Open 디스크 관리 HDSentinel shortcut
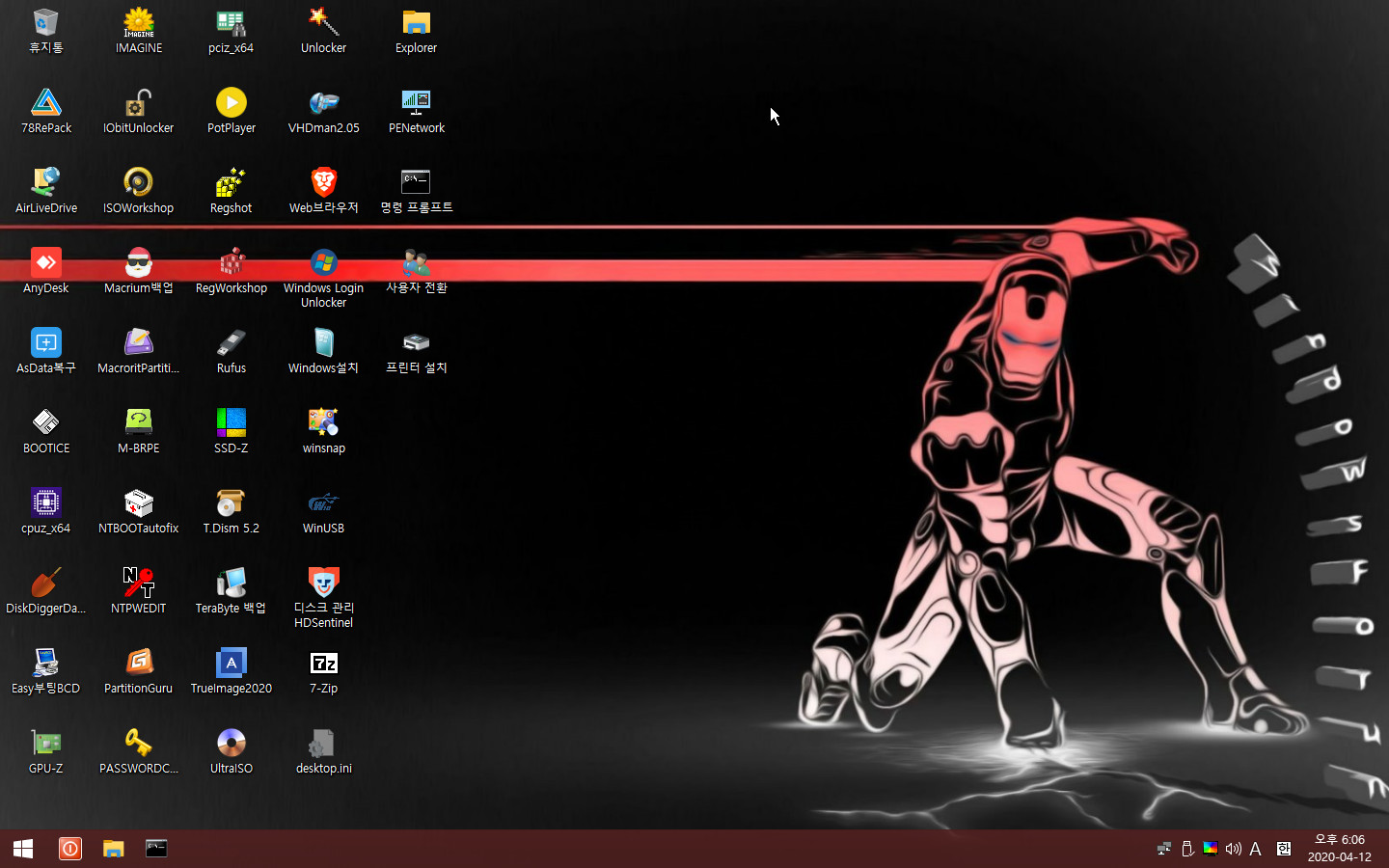The height and width of the screenshot is (868, 1389). 324,598
